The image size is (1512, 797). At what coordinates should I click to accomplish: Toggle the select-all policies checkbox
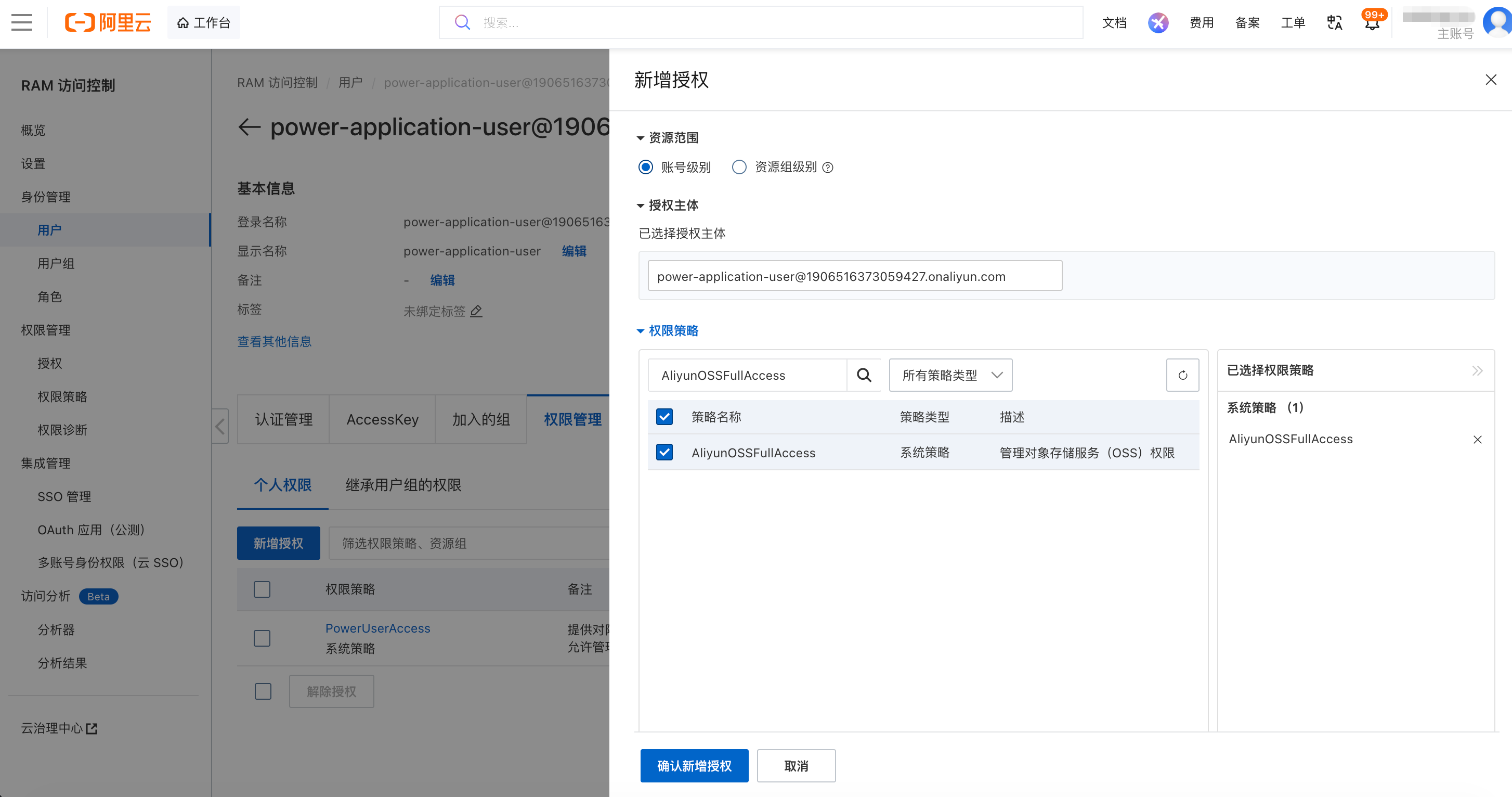pyautogui.click(x=664, y=417)
